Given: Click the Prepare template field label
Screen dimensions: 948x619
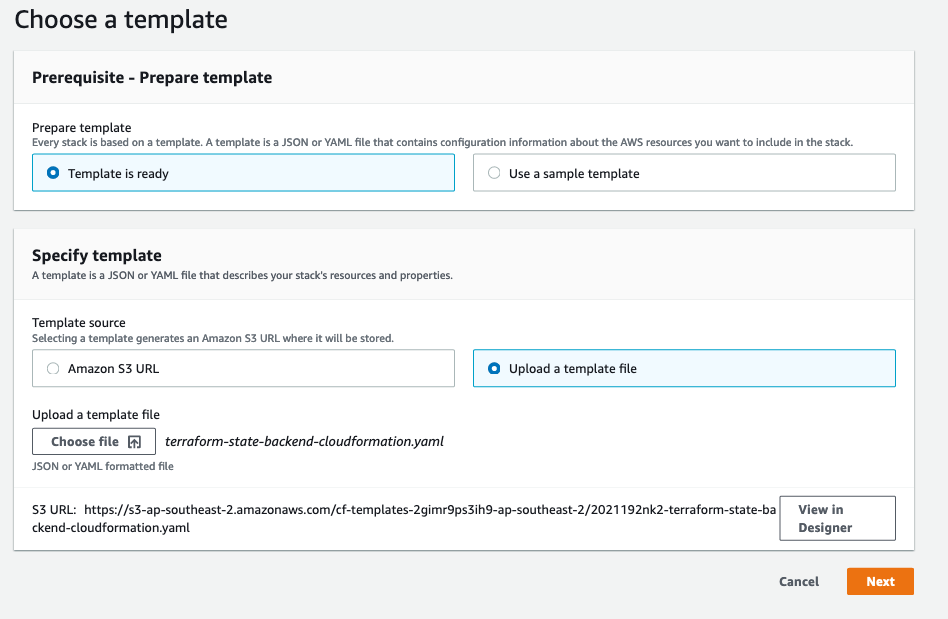Looking at the screenshot, I should 82,128.
